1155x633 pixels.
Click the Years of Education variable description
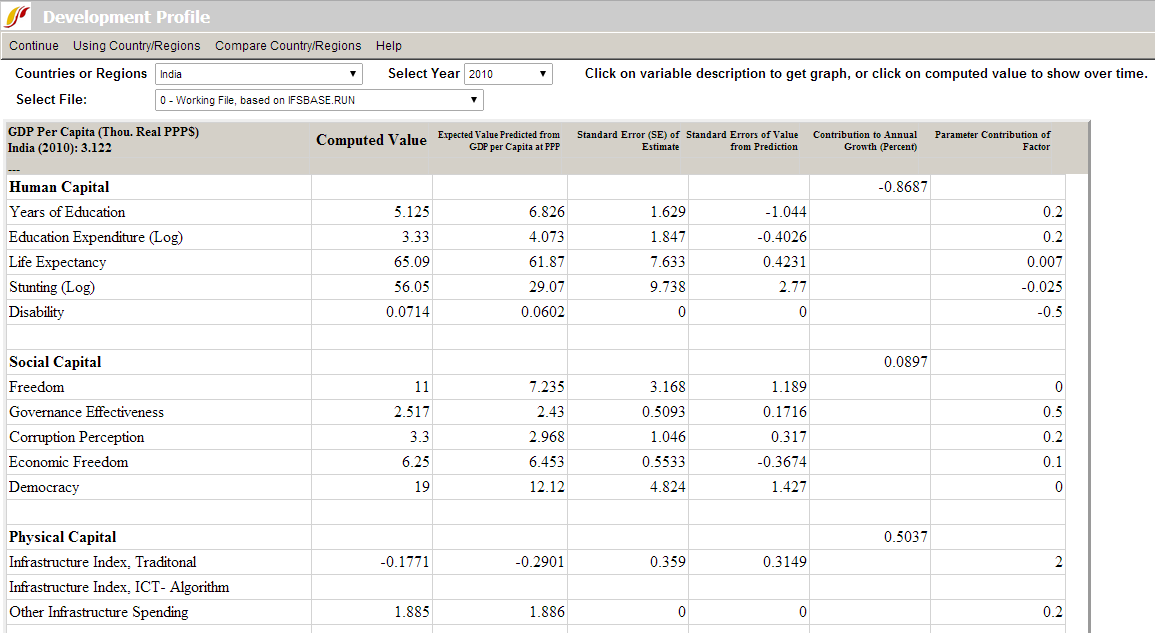coord(67,212)
